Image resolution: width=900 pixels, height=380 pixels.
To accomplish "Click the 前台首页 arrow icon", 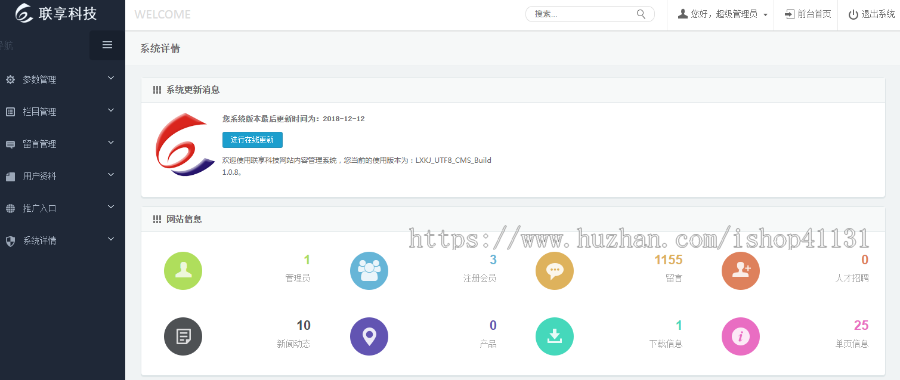I will pos(790,14).
